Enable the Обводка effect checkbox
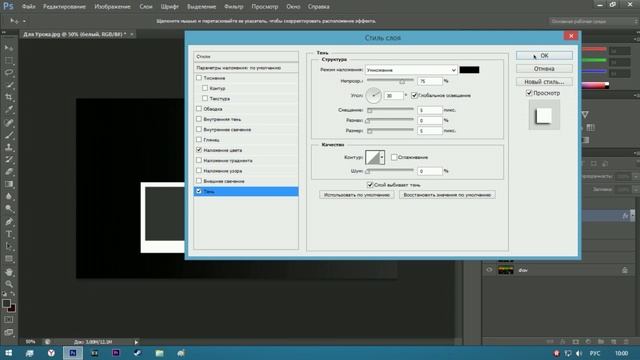Image resolution: width=640 pixels, height=360 pixels. [x=199, y=109]
